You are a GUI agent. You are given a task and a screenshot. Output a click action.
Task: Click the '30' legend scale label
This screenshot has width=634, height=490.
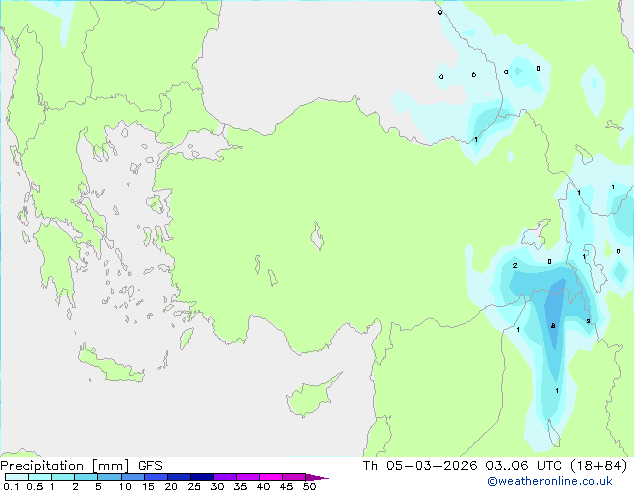pos(217,486)
